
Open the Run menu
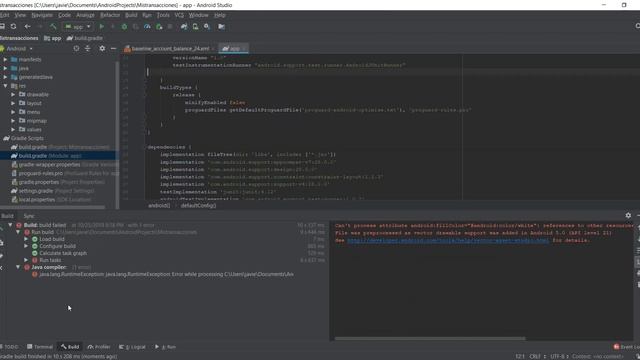coord(147,15)
